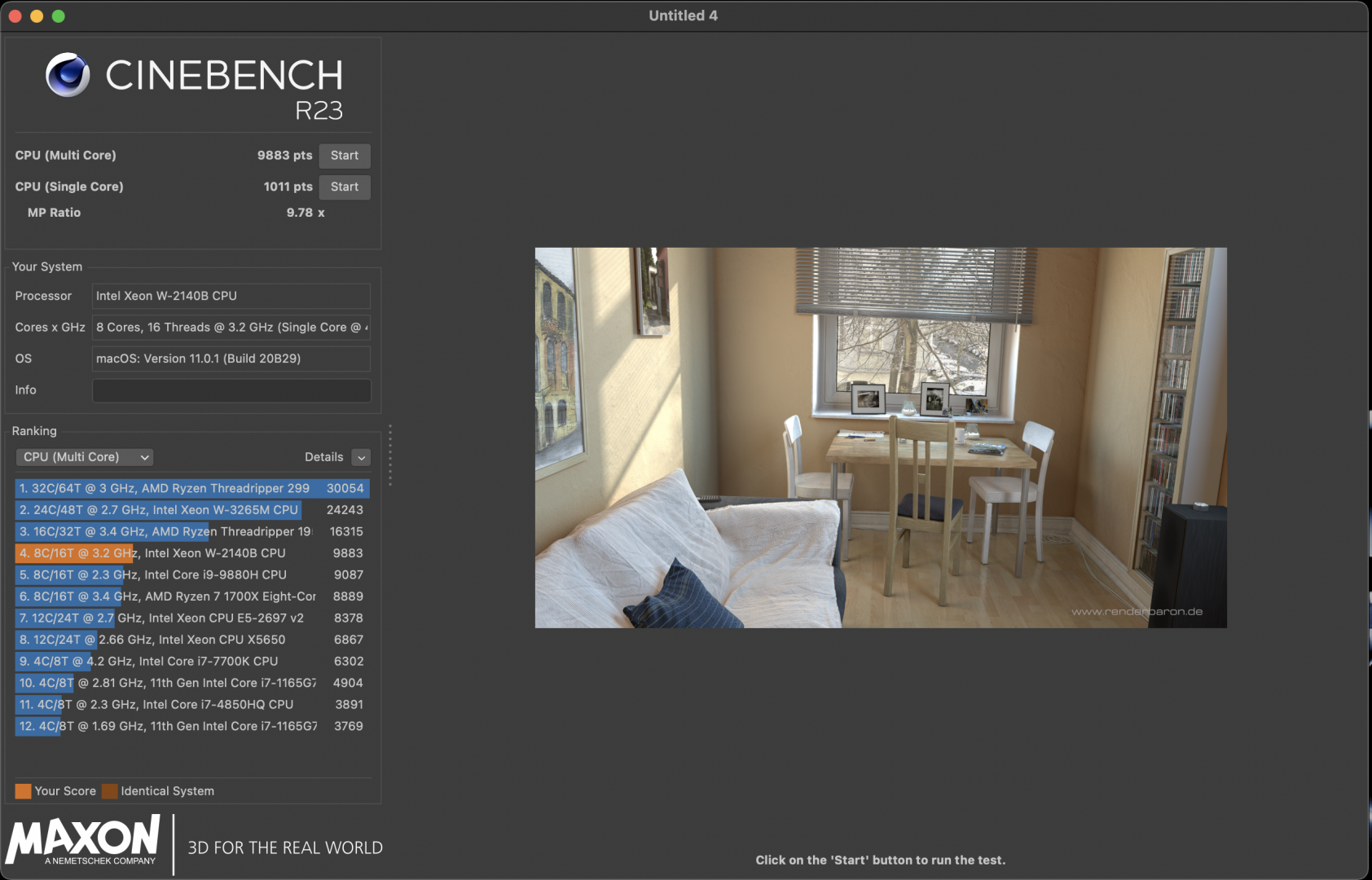Select ranking row AMD Ryzen Threadripper 30054

pyautogui.click(x=192, y=488)
